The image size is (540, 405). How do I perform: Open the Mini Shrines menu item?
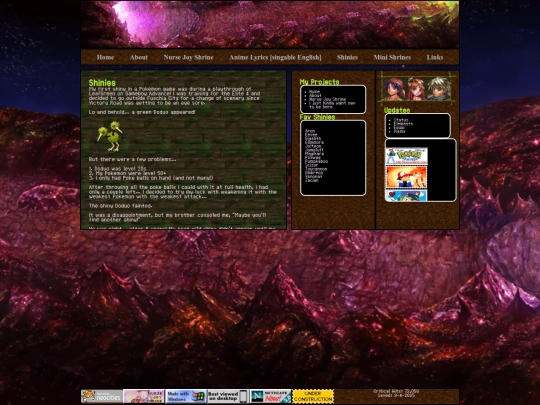tap(392, 58)
